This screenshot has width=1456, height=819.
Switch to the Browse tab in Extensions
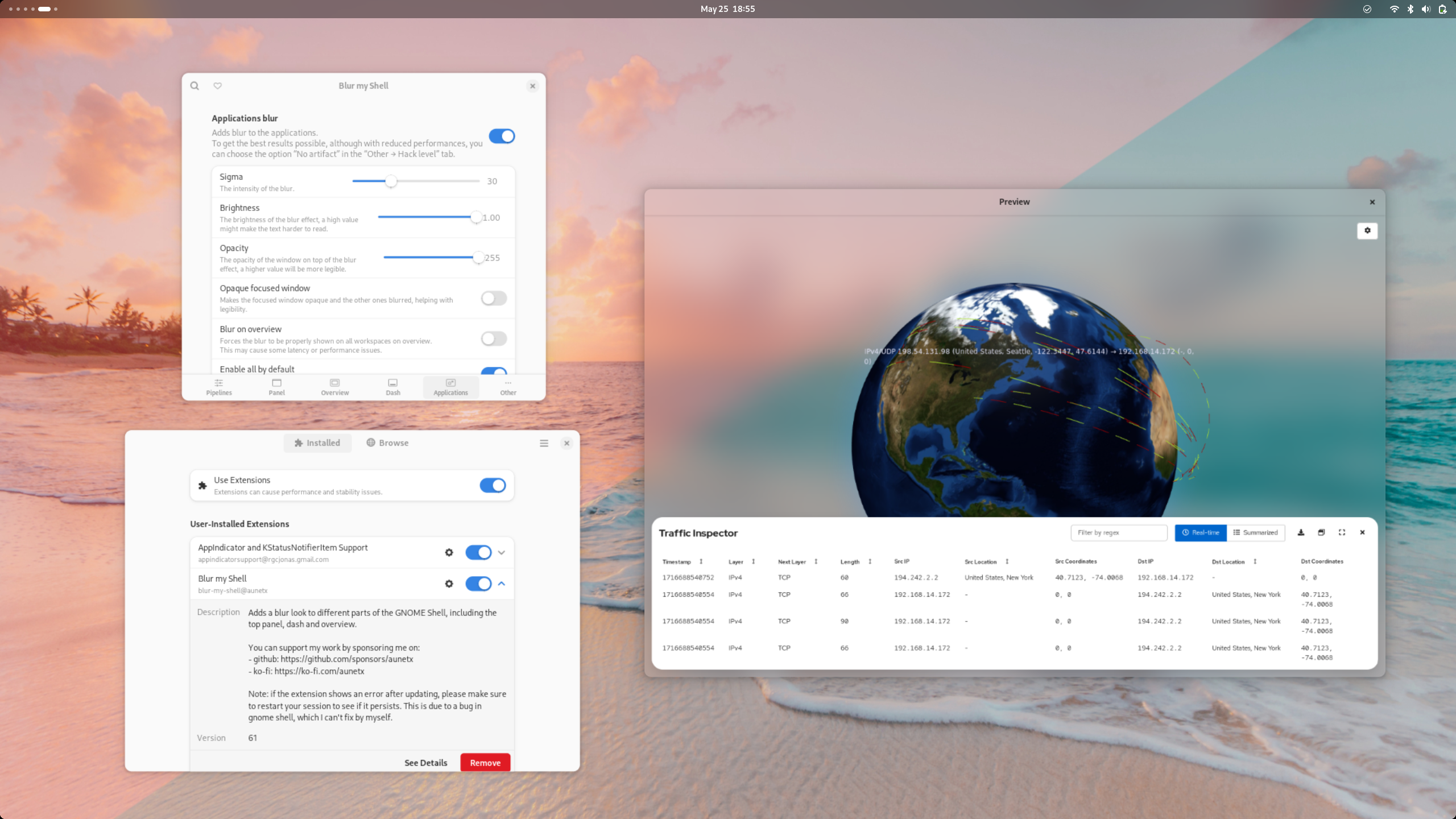click(x=387, y=443)
